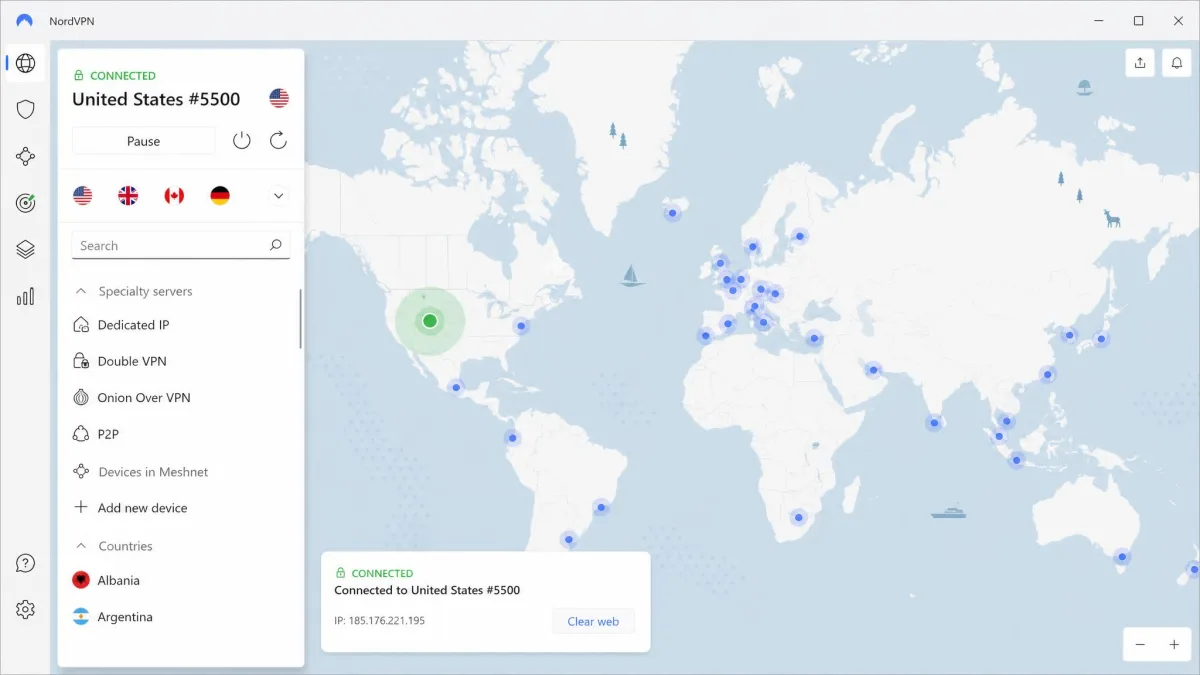
Task: Click the search magnifier icon
Action: 276,245
